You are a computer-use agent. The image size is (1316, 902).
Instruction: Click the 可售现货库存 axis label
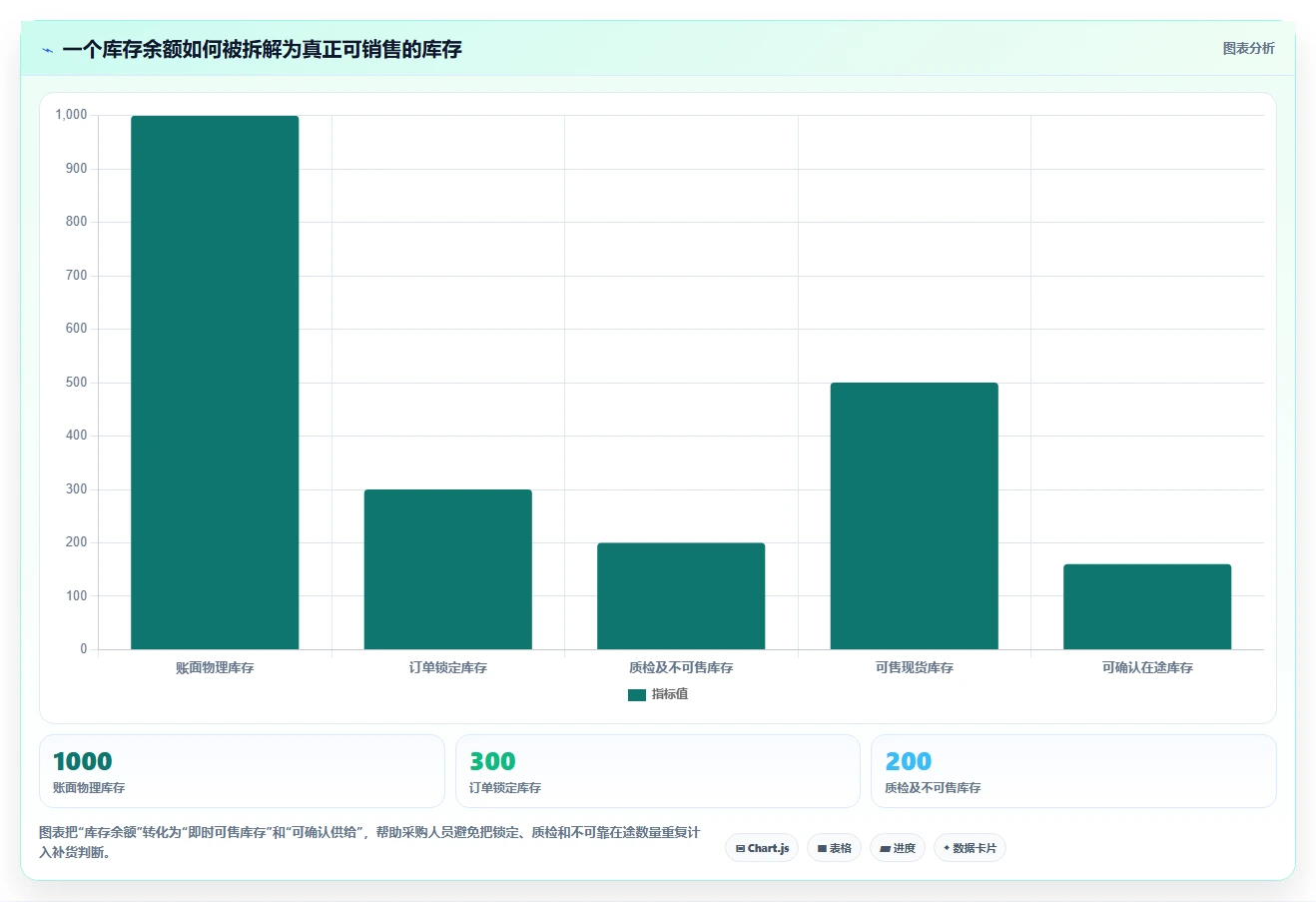point(914,667)
